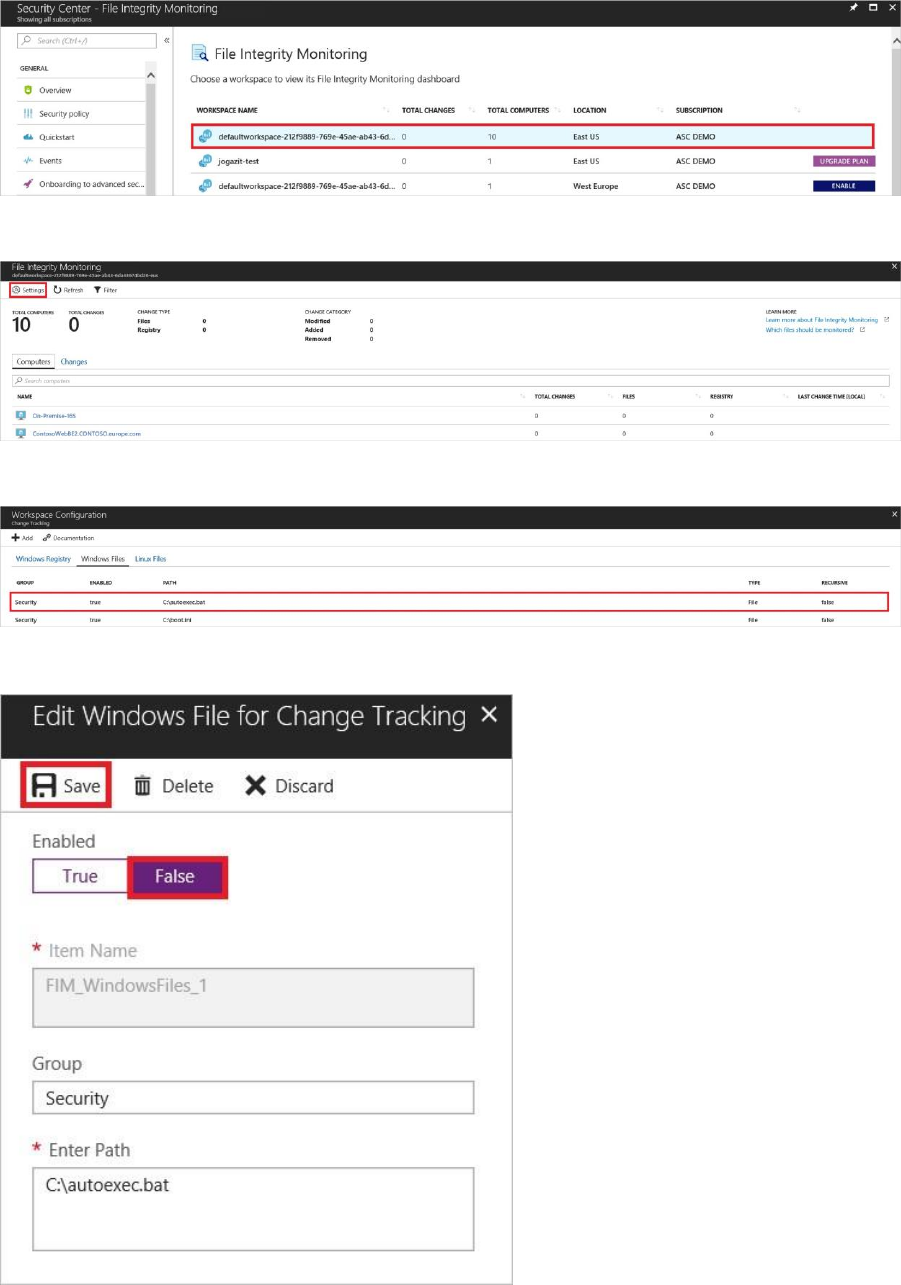Click the Enable button for West Europe workspace
This screenshot has width=901, height=1285.
pos(843,185)
